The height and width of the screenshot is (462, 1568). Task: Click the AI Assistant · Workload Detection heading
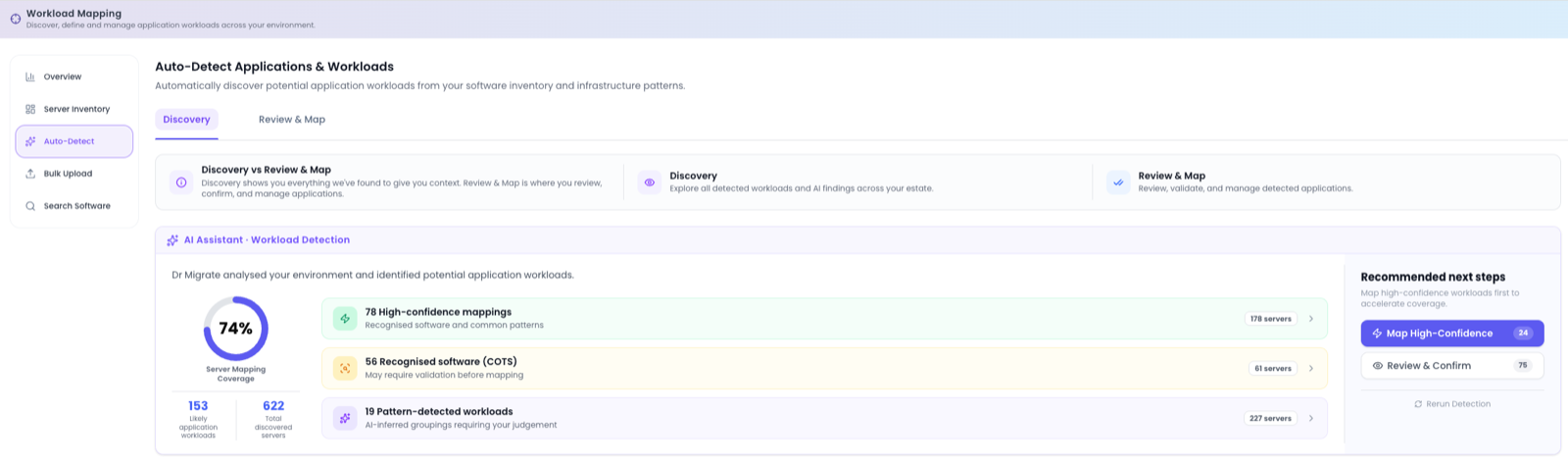pyautogui.click(x=267, y=239)
